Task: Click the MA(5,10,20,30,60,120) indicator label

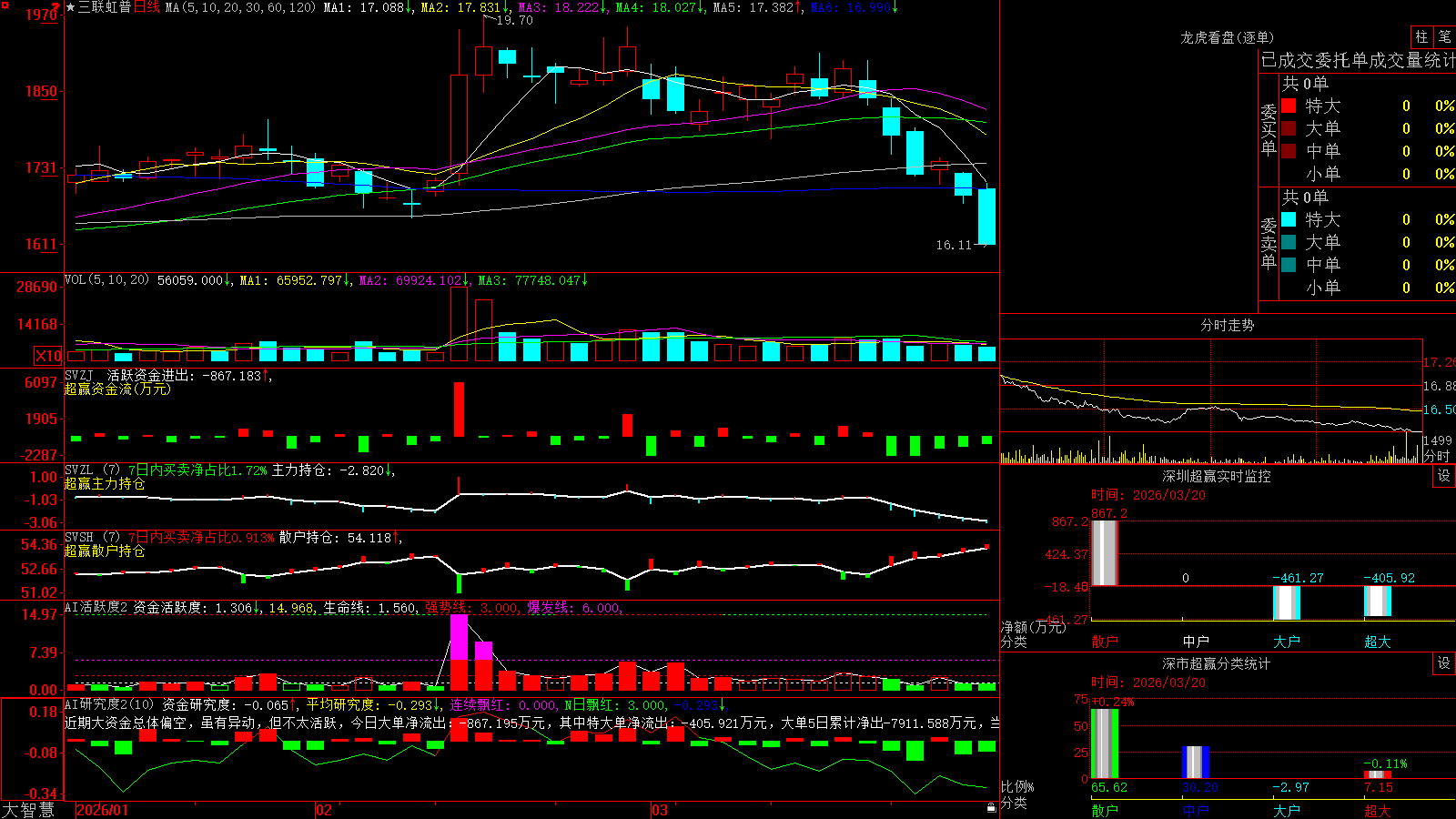Action: (x=240, y=7)
